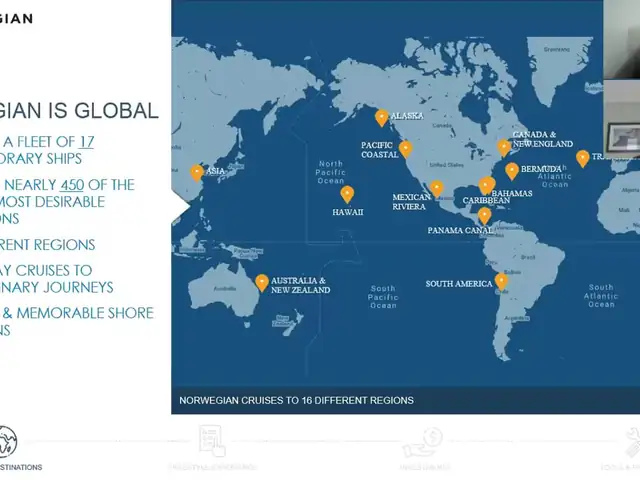Select the Hawaii map pin
Image resolution: width=640 pixels, height=480 pixels.
point(347,194)
